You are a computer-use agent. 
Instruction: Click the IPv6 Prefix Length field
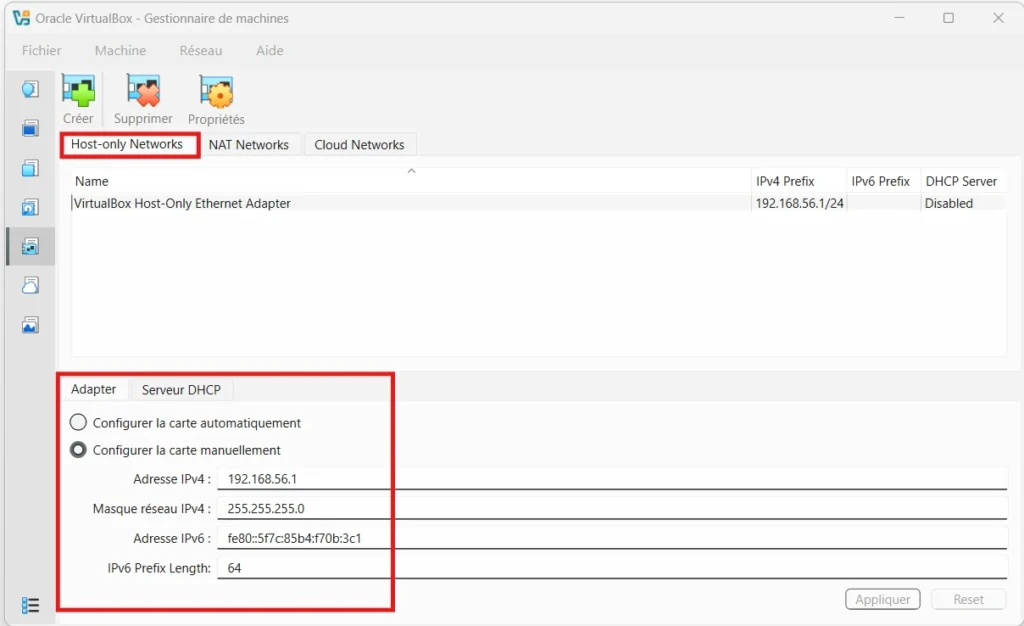(612, 568)
